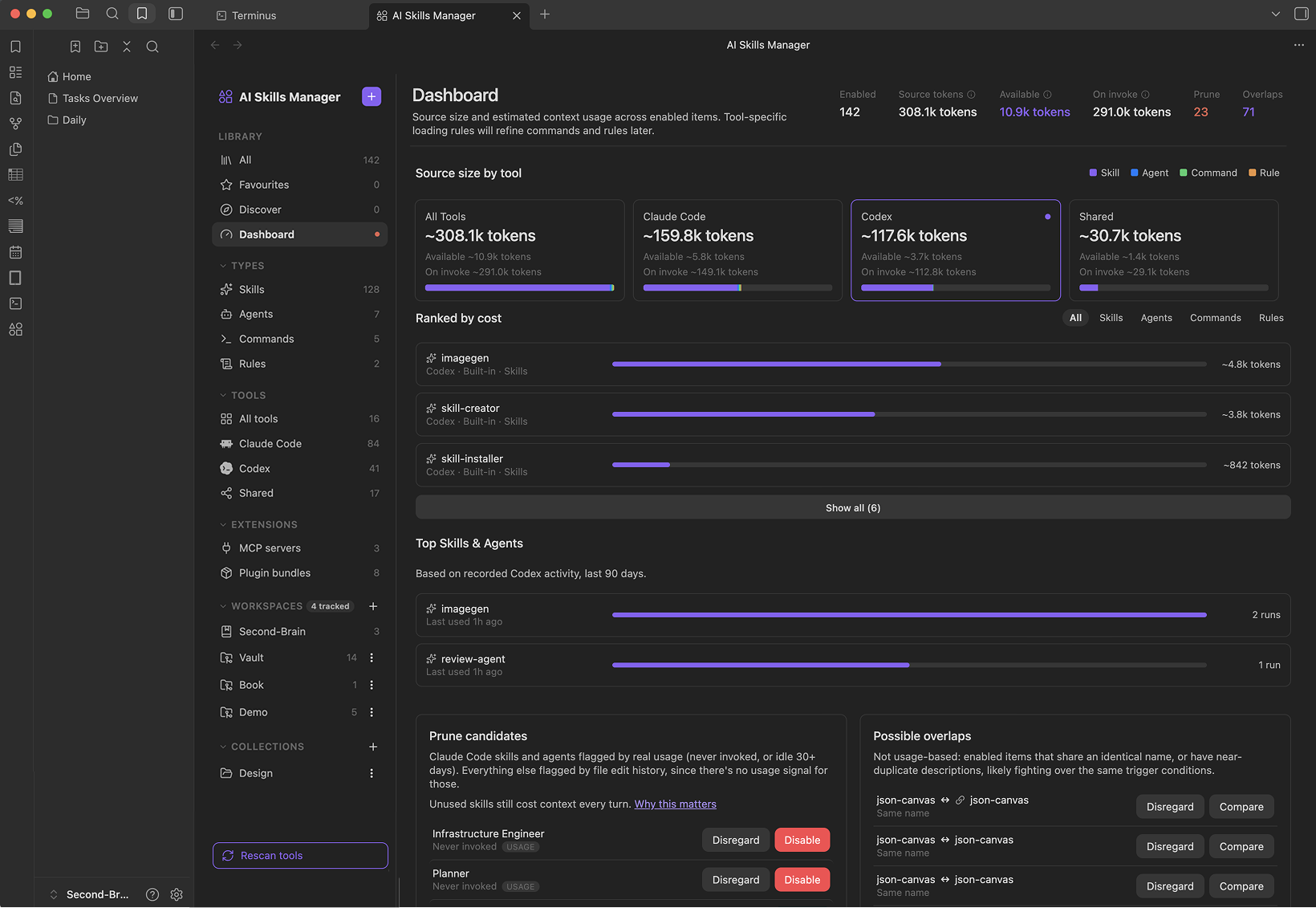Bookmark the active tab icon

click(75, 47)
